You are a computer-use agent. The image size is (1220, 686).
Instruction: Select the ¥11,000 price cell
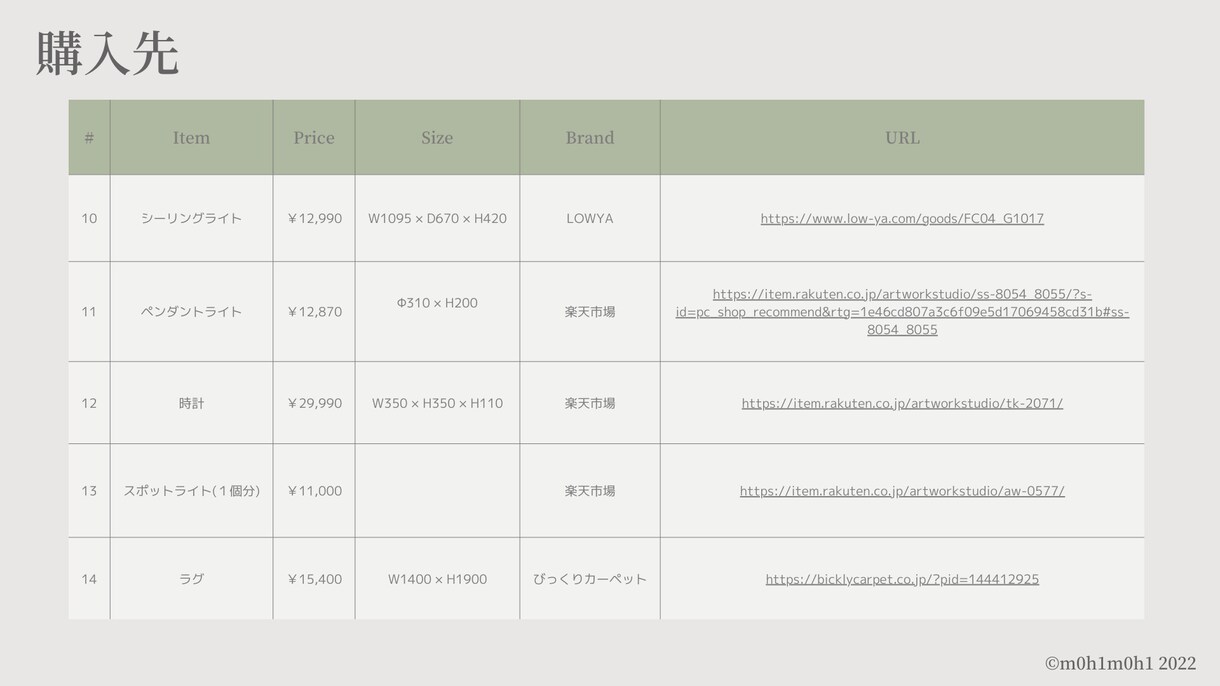[314, 491]
